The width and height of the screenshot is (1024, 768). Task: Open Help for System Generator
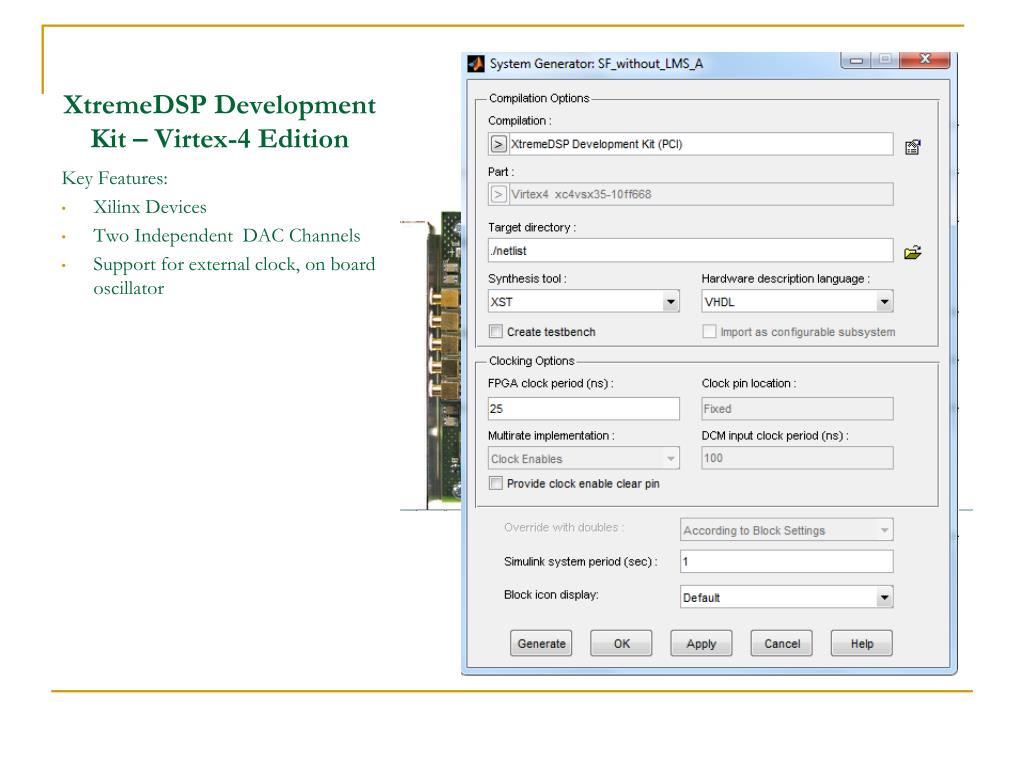pyautogui.click(x=861, y=643)
